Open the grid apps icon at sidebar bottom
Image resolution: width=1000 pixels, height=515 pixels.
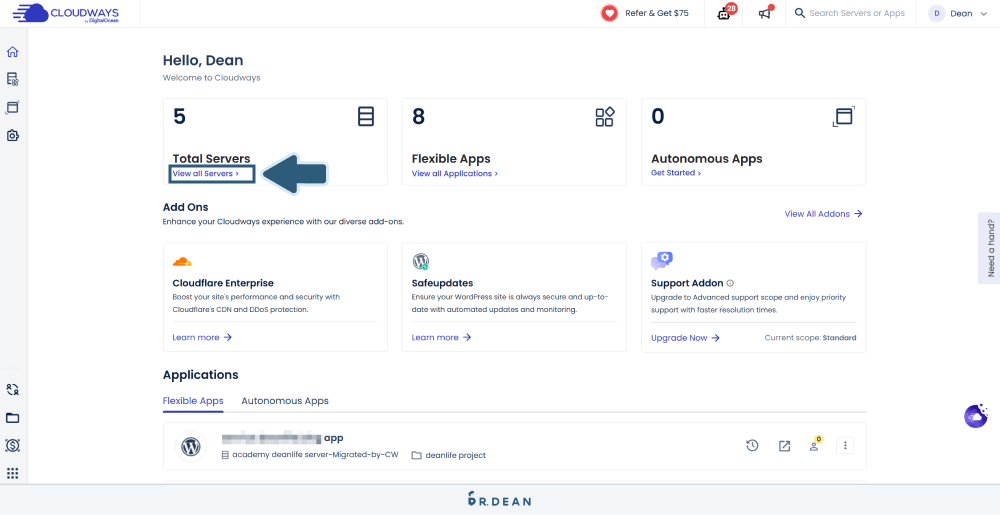click(13, 473)
